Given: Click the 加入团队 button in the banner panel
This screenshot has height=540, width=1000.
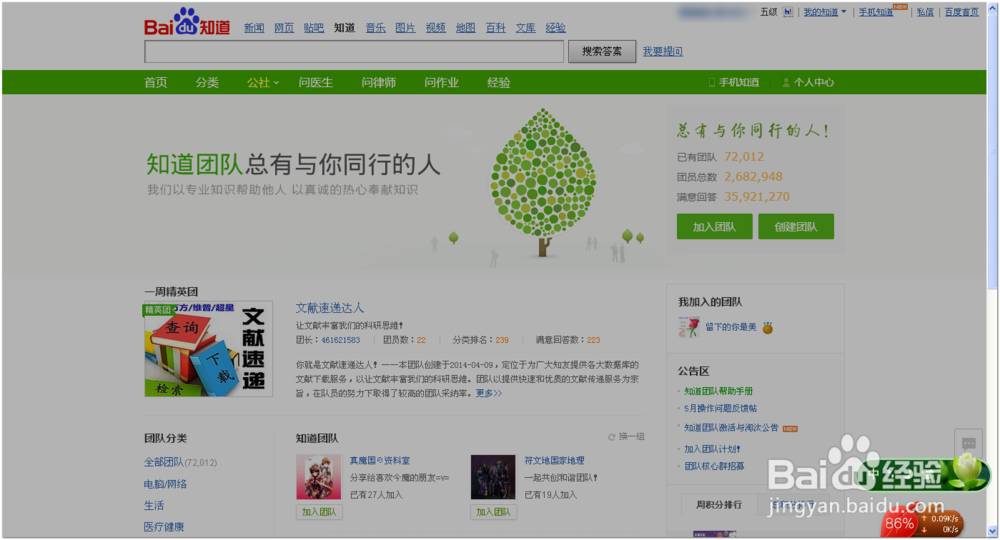Looking at the screenshot, I should click(714, 226).
